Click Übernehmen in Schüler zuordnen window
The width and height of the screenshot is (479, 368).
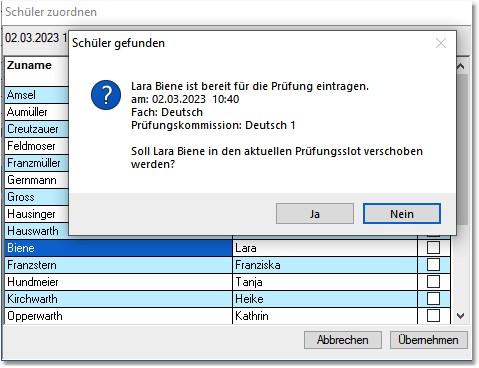tap(428, 340)
